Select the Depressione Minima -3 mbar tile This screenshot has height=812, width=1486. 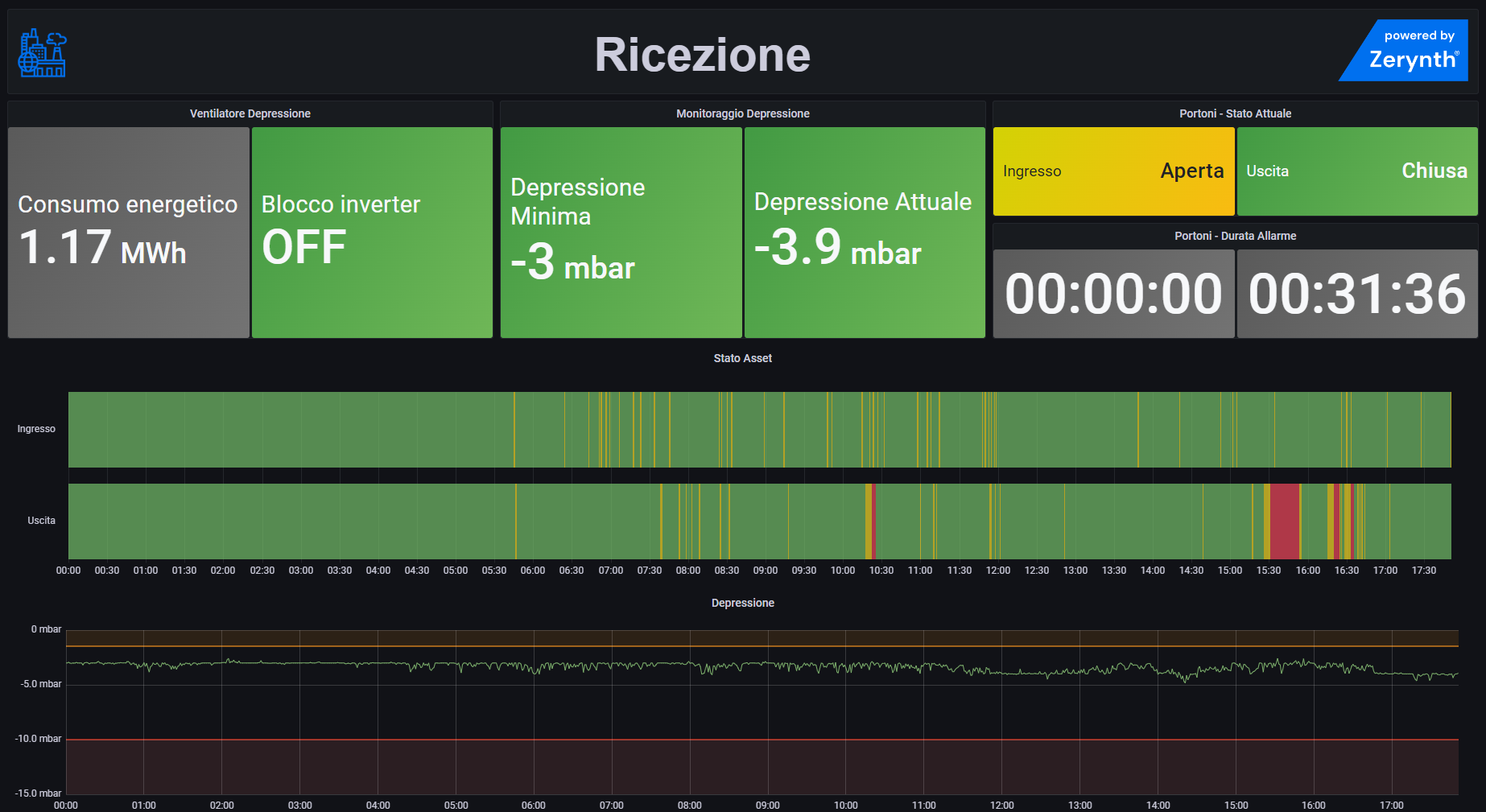tap(621, 233)
